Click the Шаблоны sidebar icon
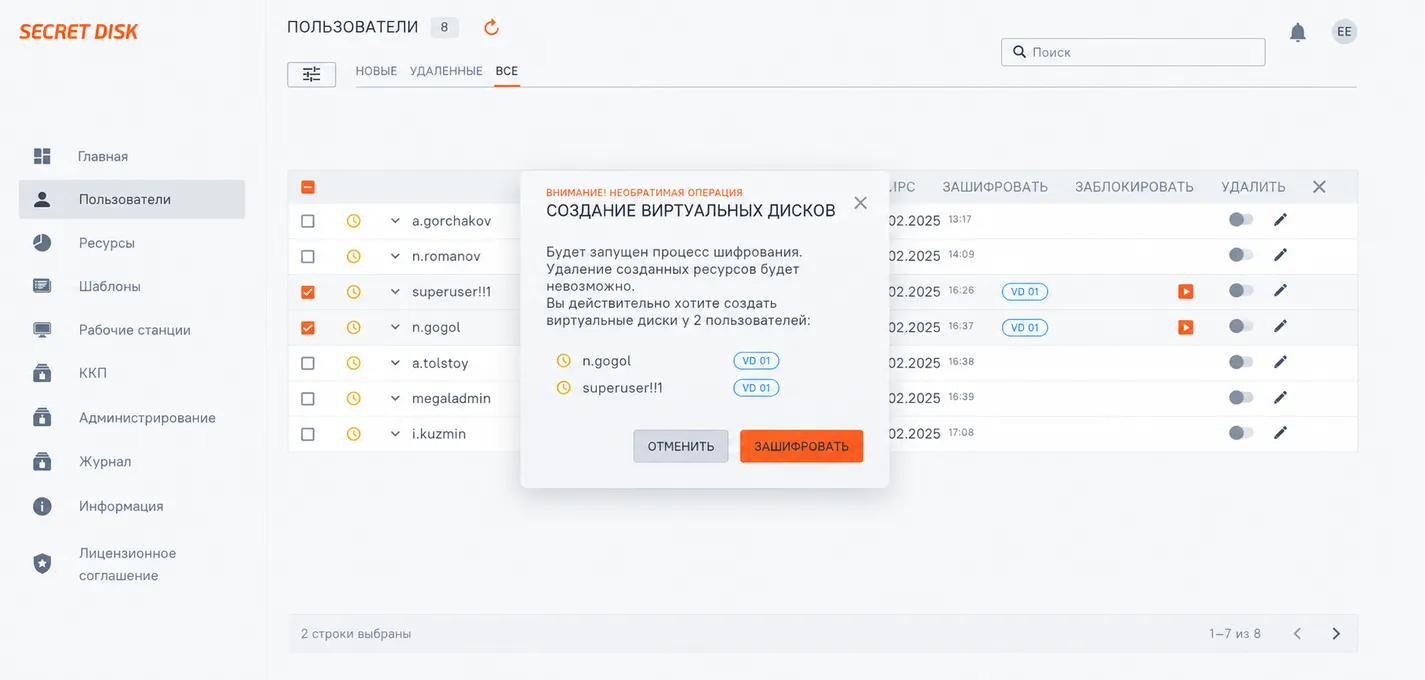This screenshot has width=1425, height=680. (x=42, y=286)
